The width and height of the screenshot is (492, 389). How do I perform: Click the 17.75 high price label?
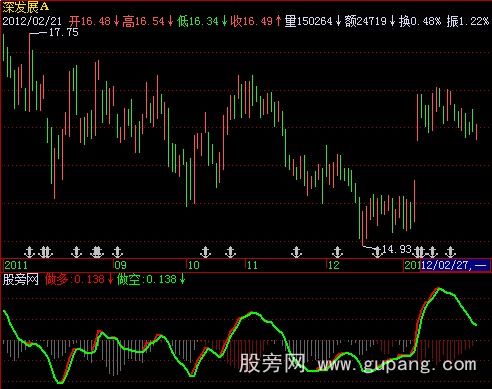[64, 32]
